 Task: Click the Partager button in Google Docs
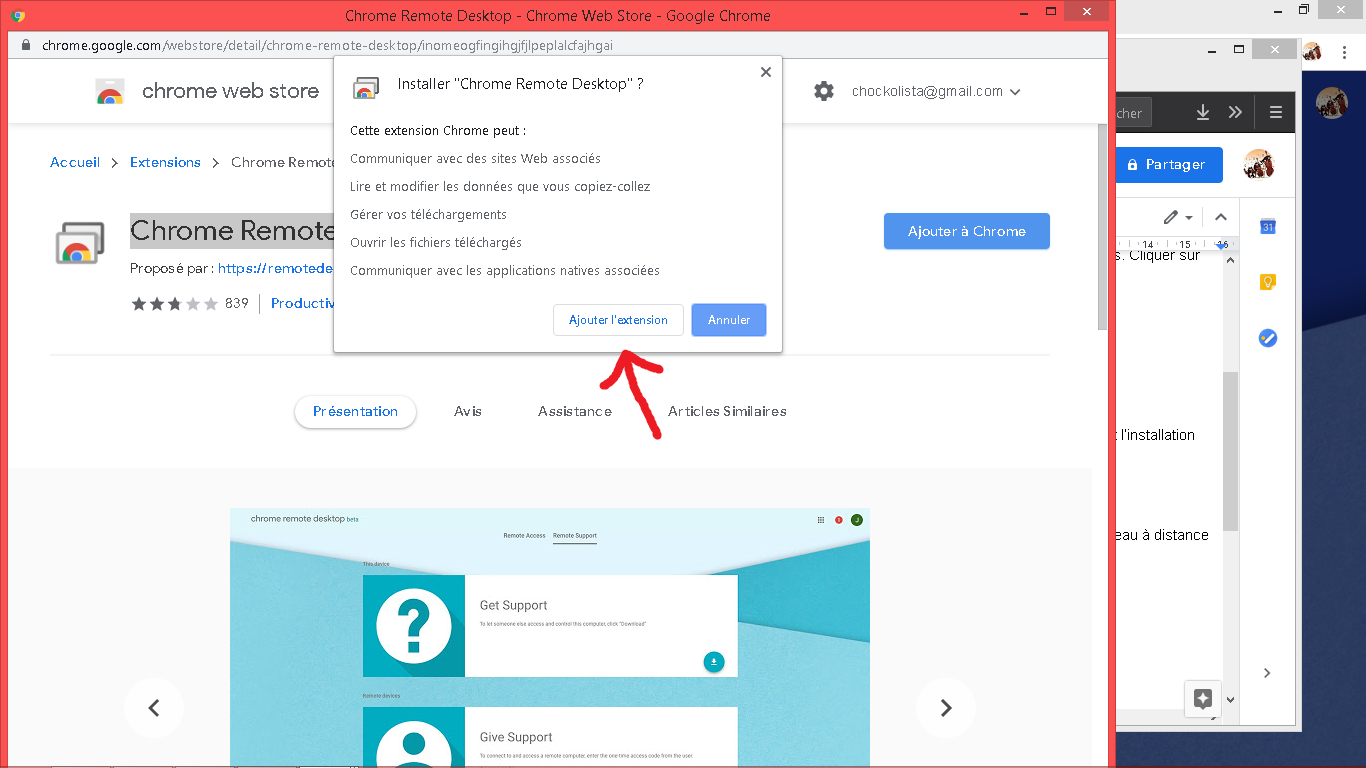point(1169,164)
